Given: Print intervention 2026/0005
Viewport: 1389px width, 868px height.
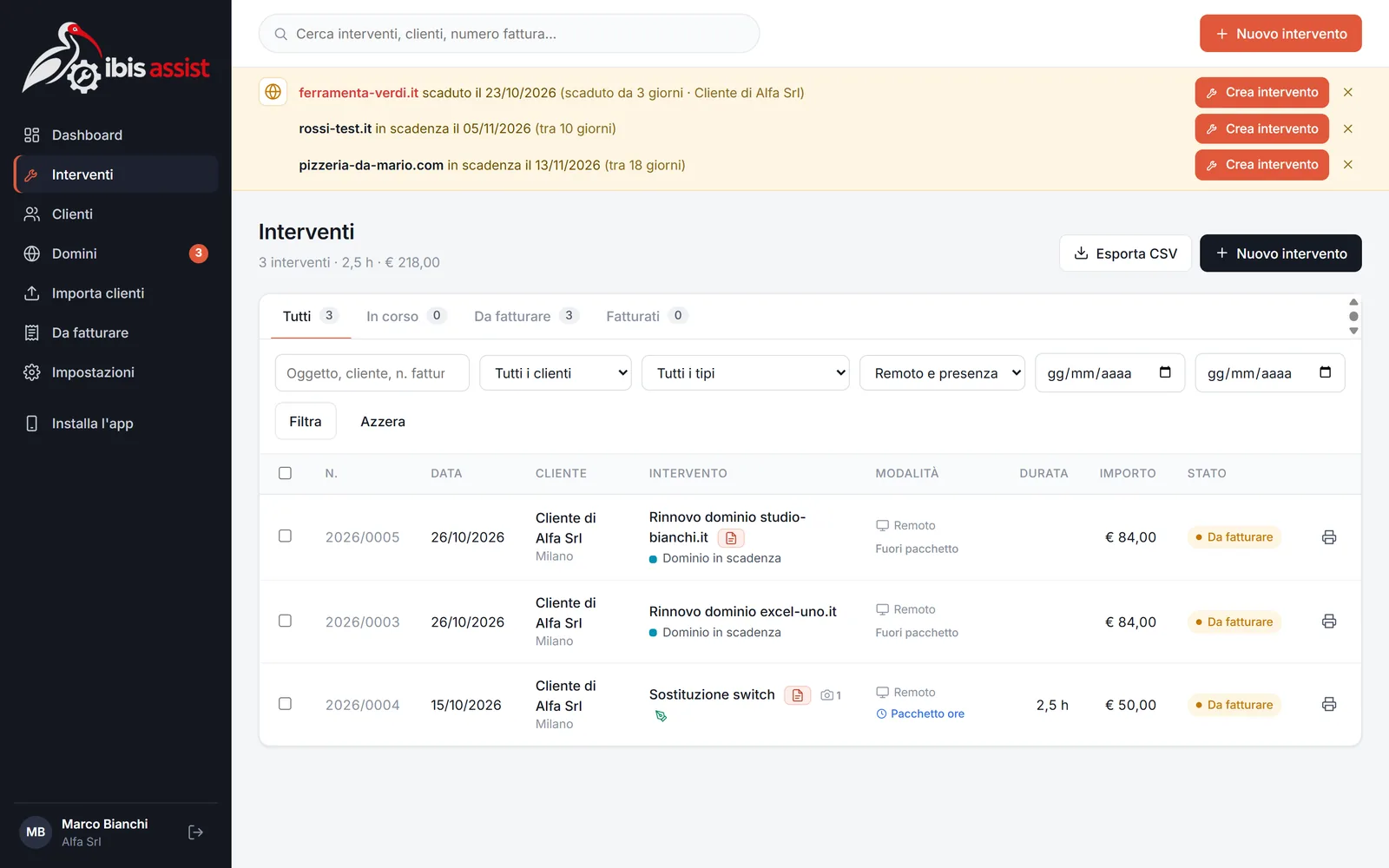Looking at the screenshot, I should (1329, 537).
